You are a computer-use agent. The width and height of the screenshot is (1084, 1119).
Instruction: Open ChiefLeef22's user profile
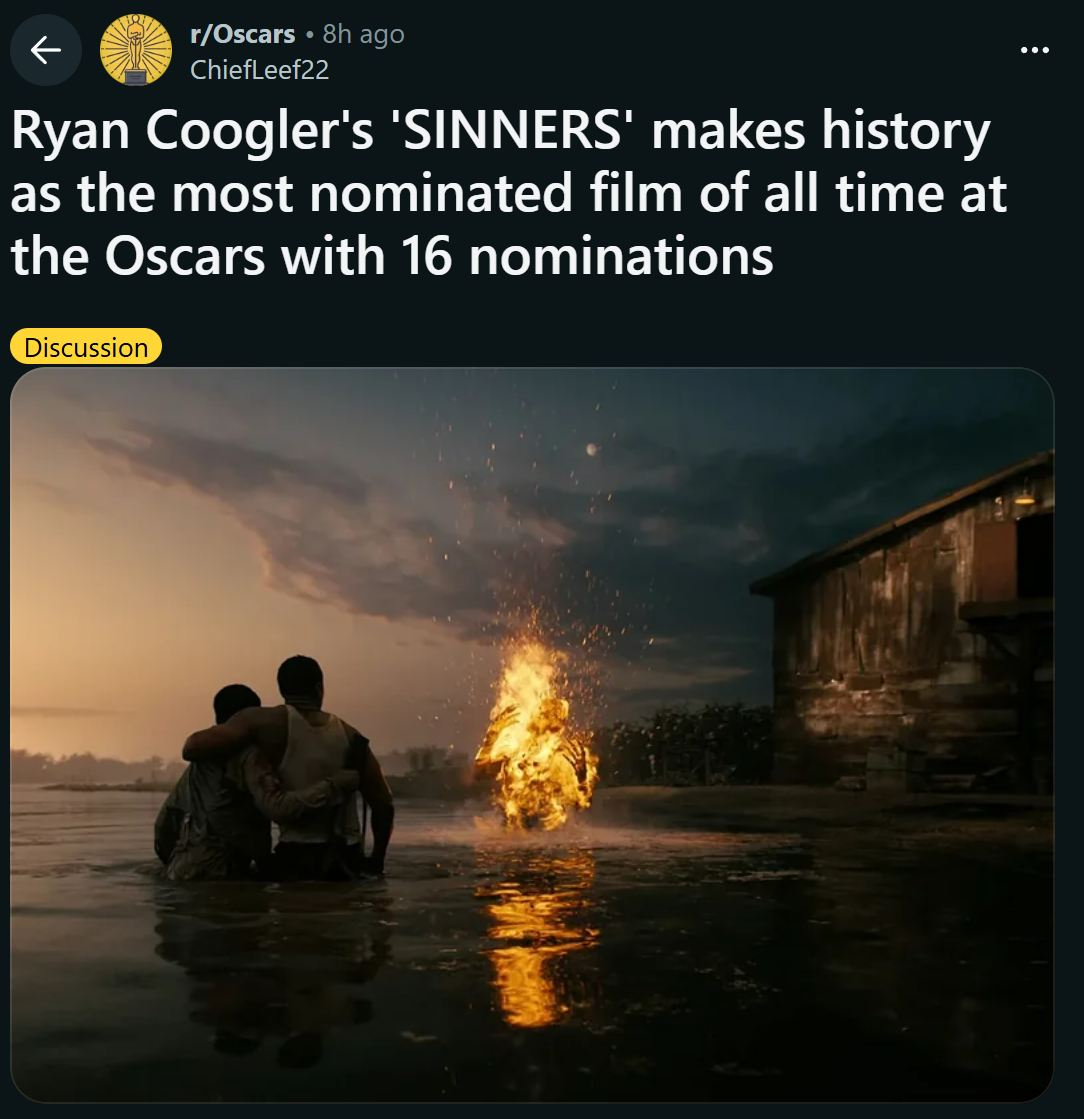coord(260,69)
